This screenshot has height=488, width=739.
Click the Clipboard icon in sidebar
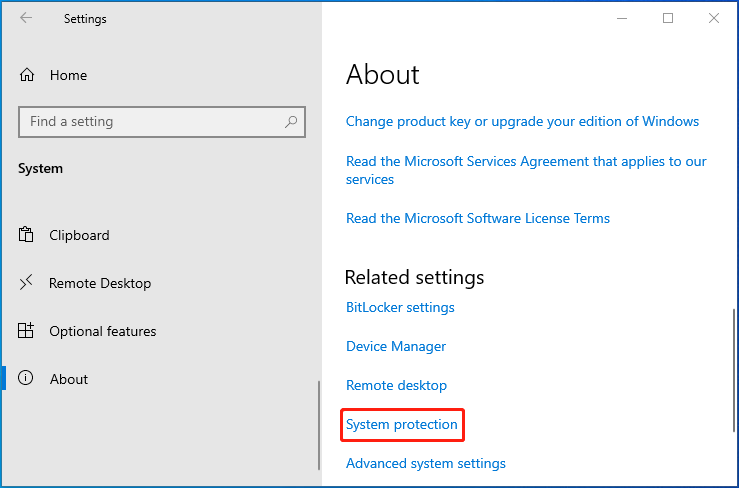click(26, 234)
